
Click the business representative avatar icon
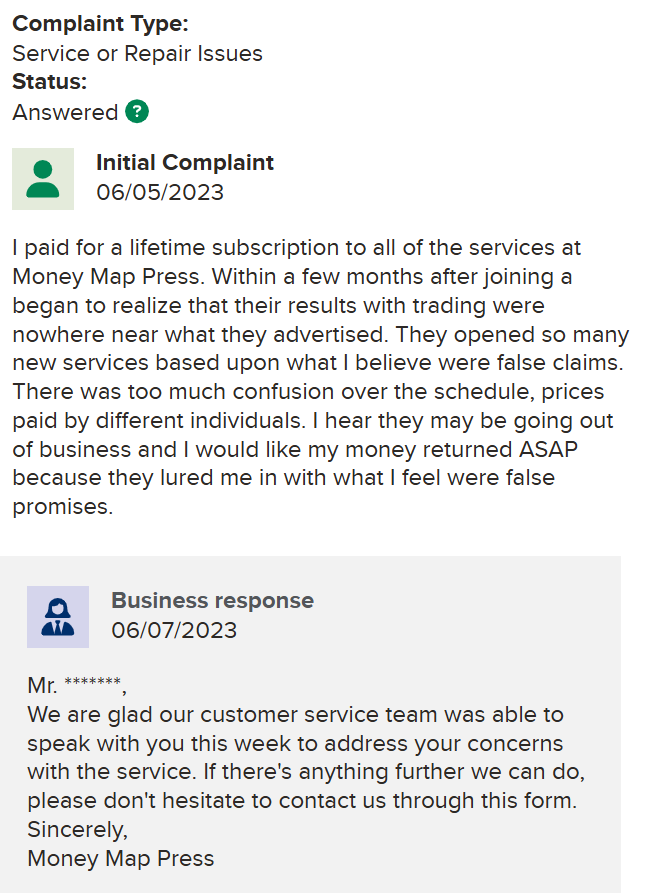coord(58,617)
